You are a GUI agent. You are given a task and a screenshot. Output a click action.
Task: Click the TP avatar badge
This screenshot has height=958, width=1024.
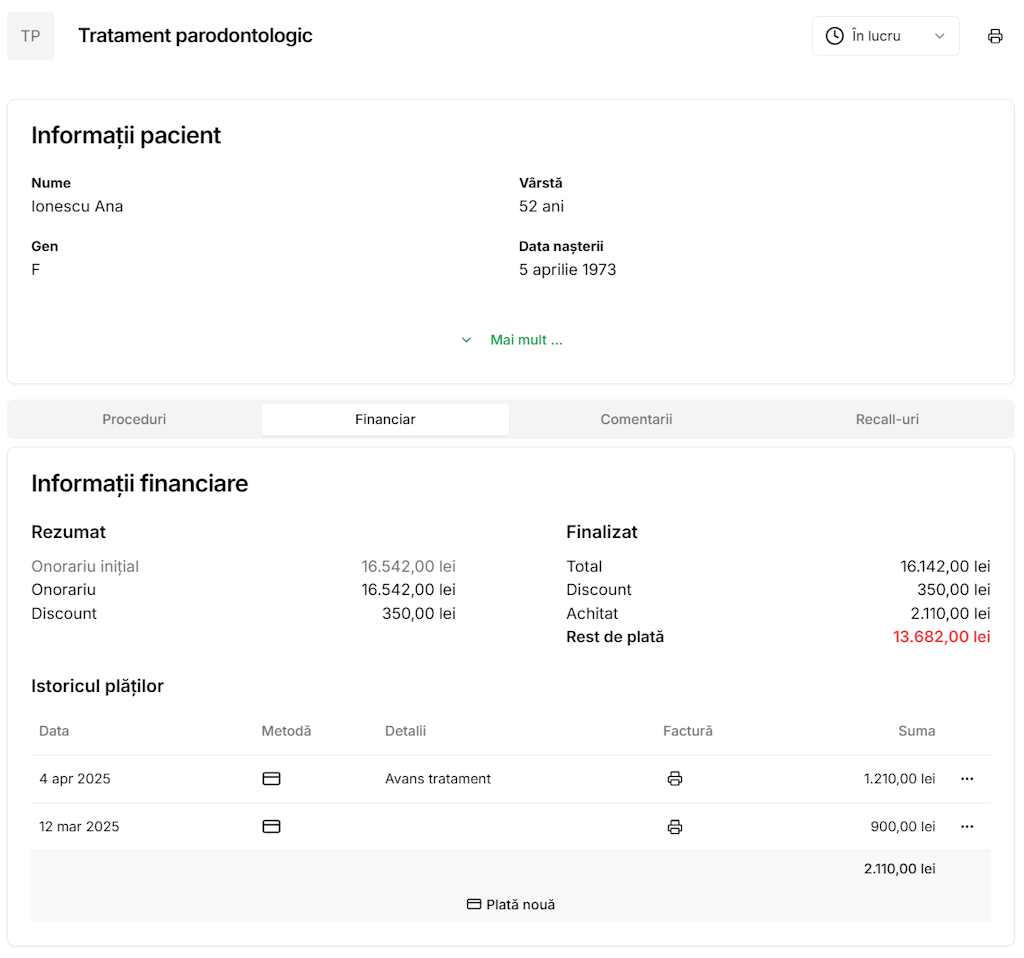(x=31, y=36)
